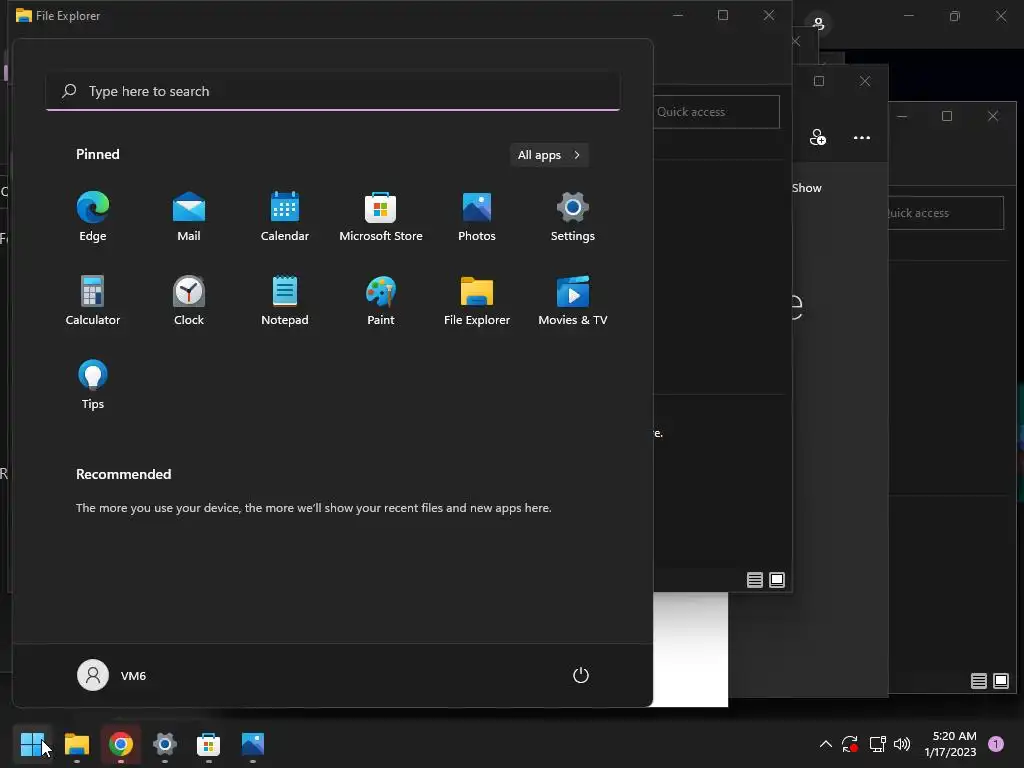1024x768 pixels.
Task: Click the File Explorer window title
Action: 68,16
